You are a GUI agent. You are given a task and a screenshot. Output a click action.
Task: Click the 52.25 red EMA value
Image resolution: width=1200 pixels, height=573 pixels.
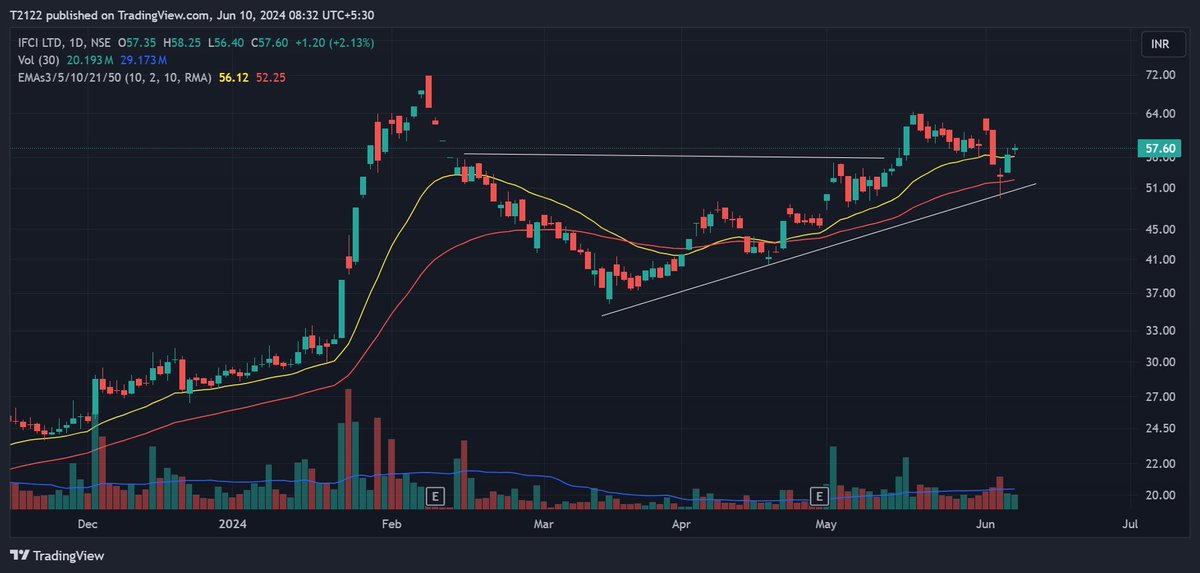[x=270, y=76]
